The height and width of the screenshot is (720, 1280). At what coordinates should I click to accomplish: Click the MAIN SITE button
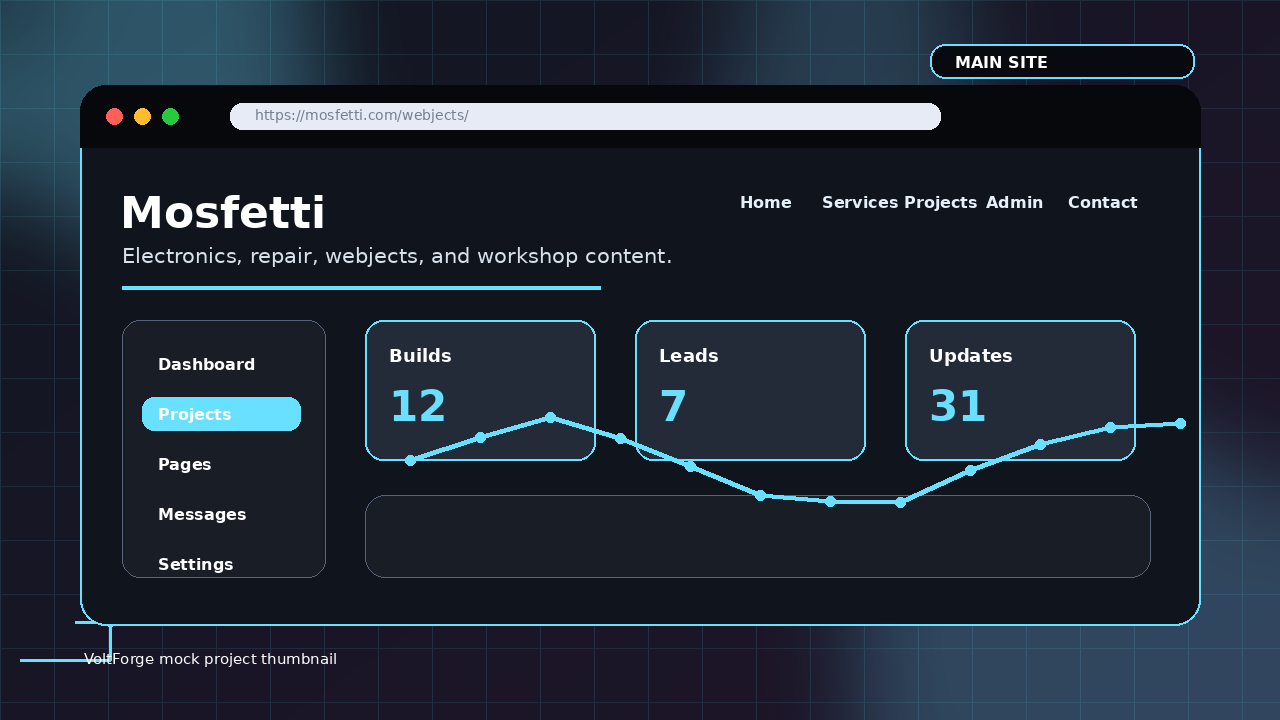pyautogui.click(x=1062, y=61)
